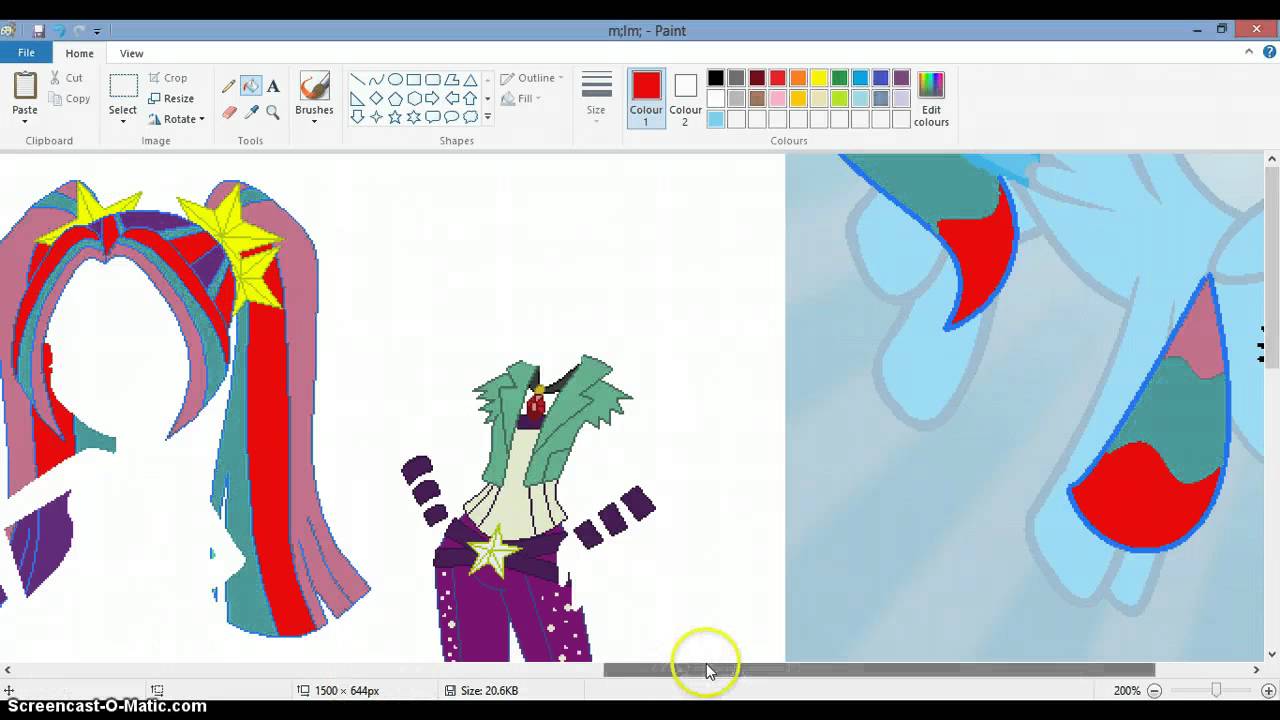This screenshot has width=1280, height=720.
Task: Expand the Brushes dropdown
Action: [314, 121]
